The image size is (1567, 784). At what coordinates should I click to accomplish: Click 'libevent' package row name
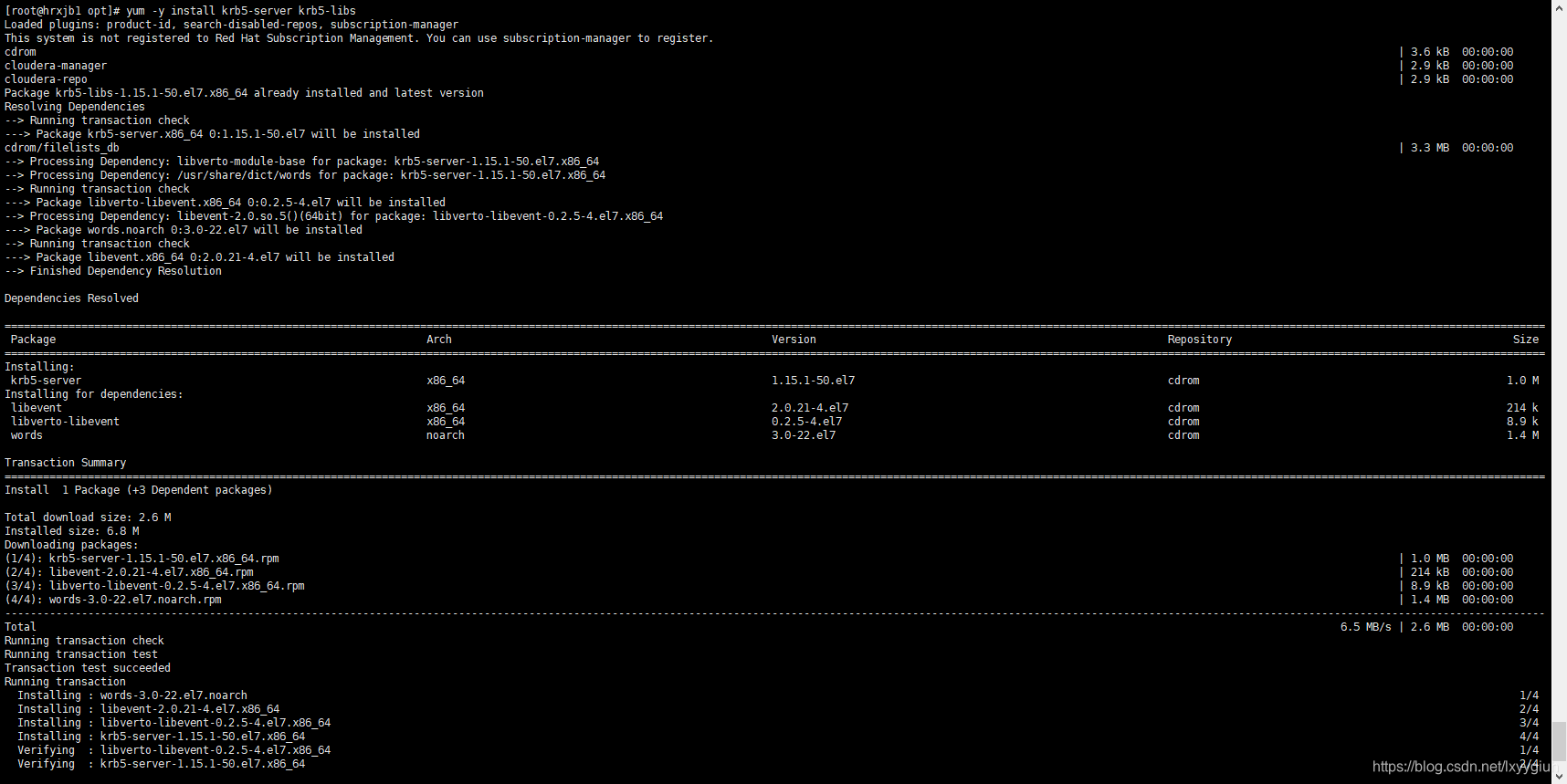[x=37, y=408]
